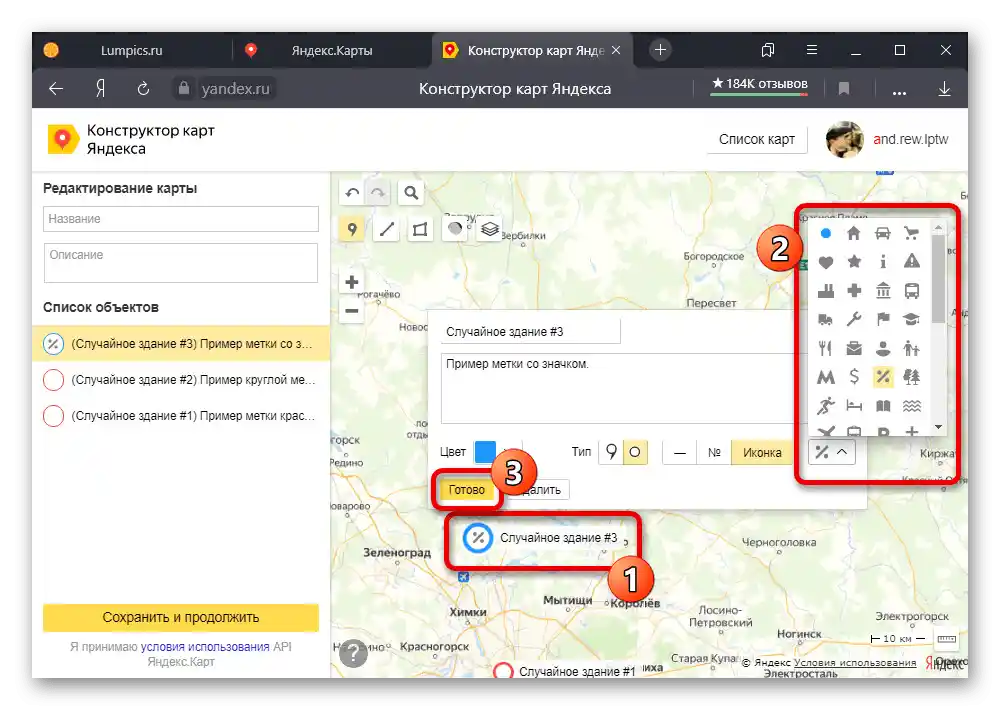Open the blue Цвет color swatch
Viewport: 1000px width, 710px height.
485,452
